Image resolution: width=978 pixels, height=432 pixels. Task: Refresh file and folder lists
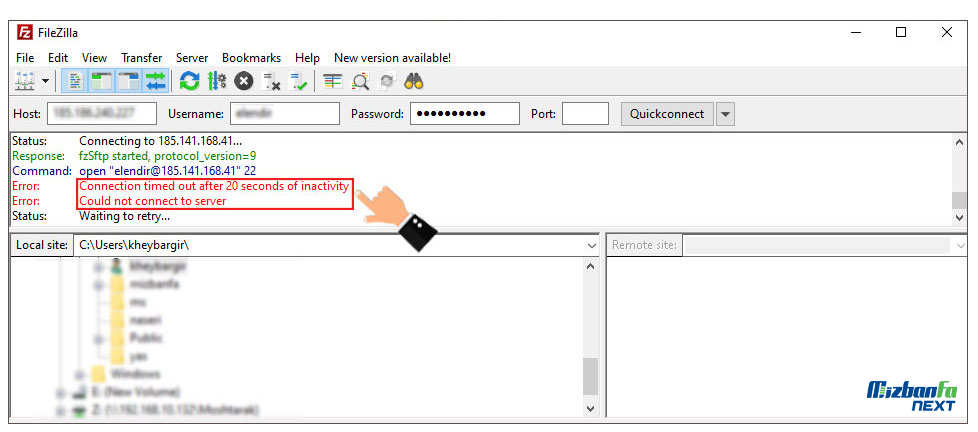(190, 81)
